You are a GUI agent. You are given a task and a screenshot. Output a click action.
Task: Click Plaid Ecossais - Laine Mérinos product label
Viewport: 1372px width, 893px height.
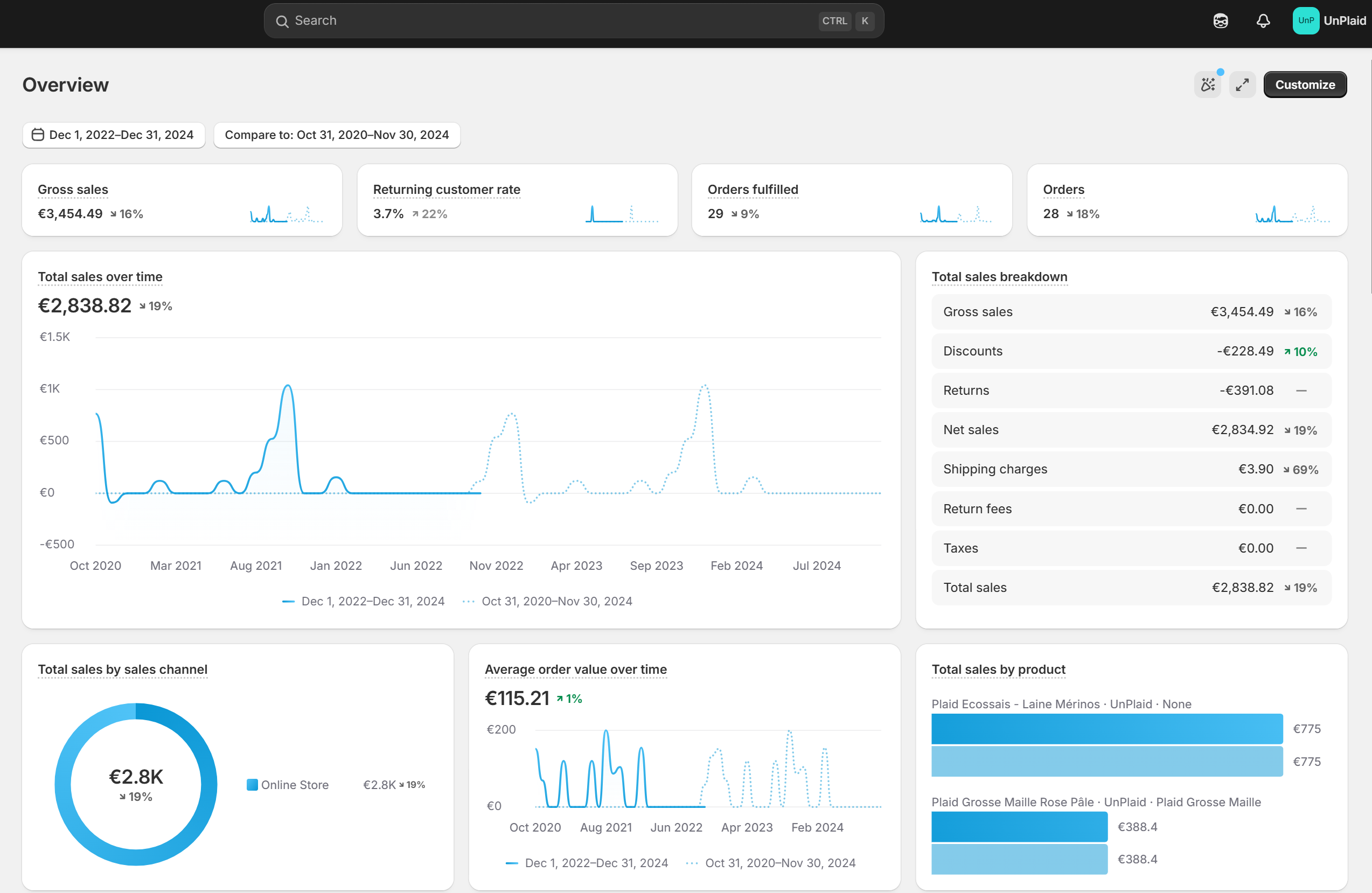1061,704
